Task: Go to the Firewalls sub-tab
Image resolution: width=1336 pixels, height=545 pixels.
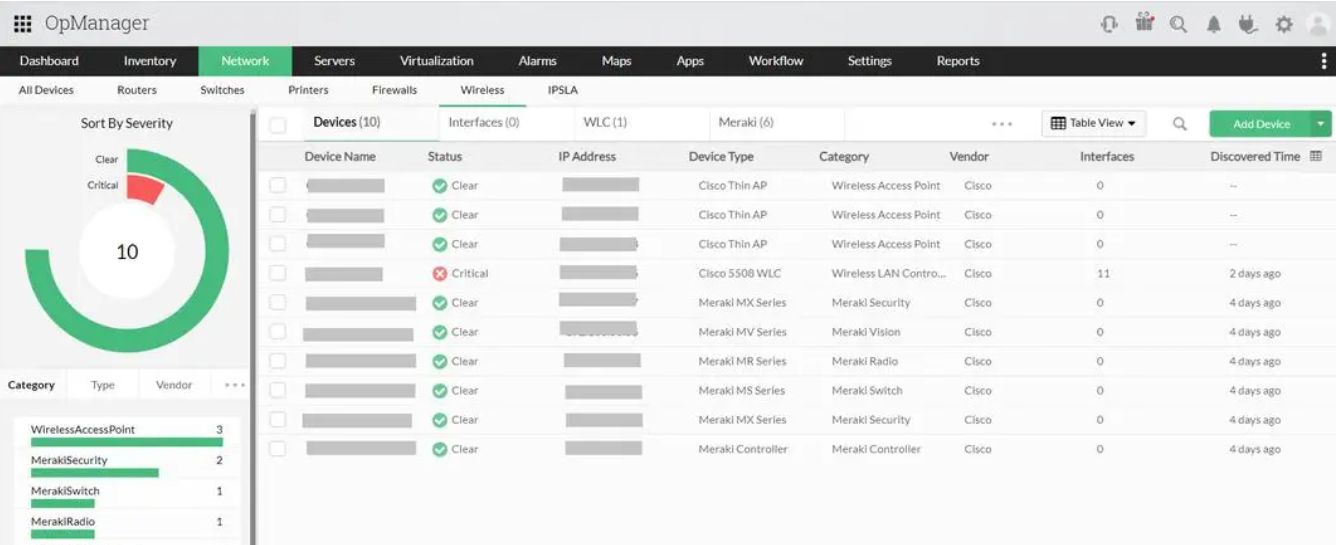Action: click(x=394, y=90)
